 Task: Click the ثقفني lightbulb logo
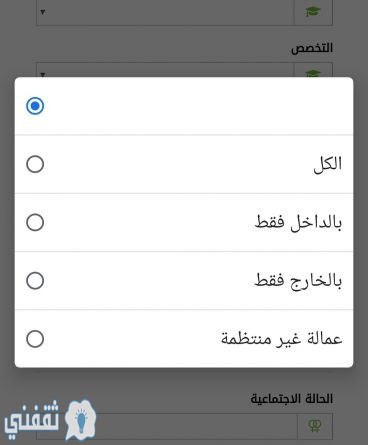click(x=80, y=420)
